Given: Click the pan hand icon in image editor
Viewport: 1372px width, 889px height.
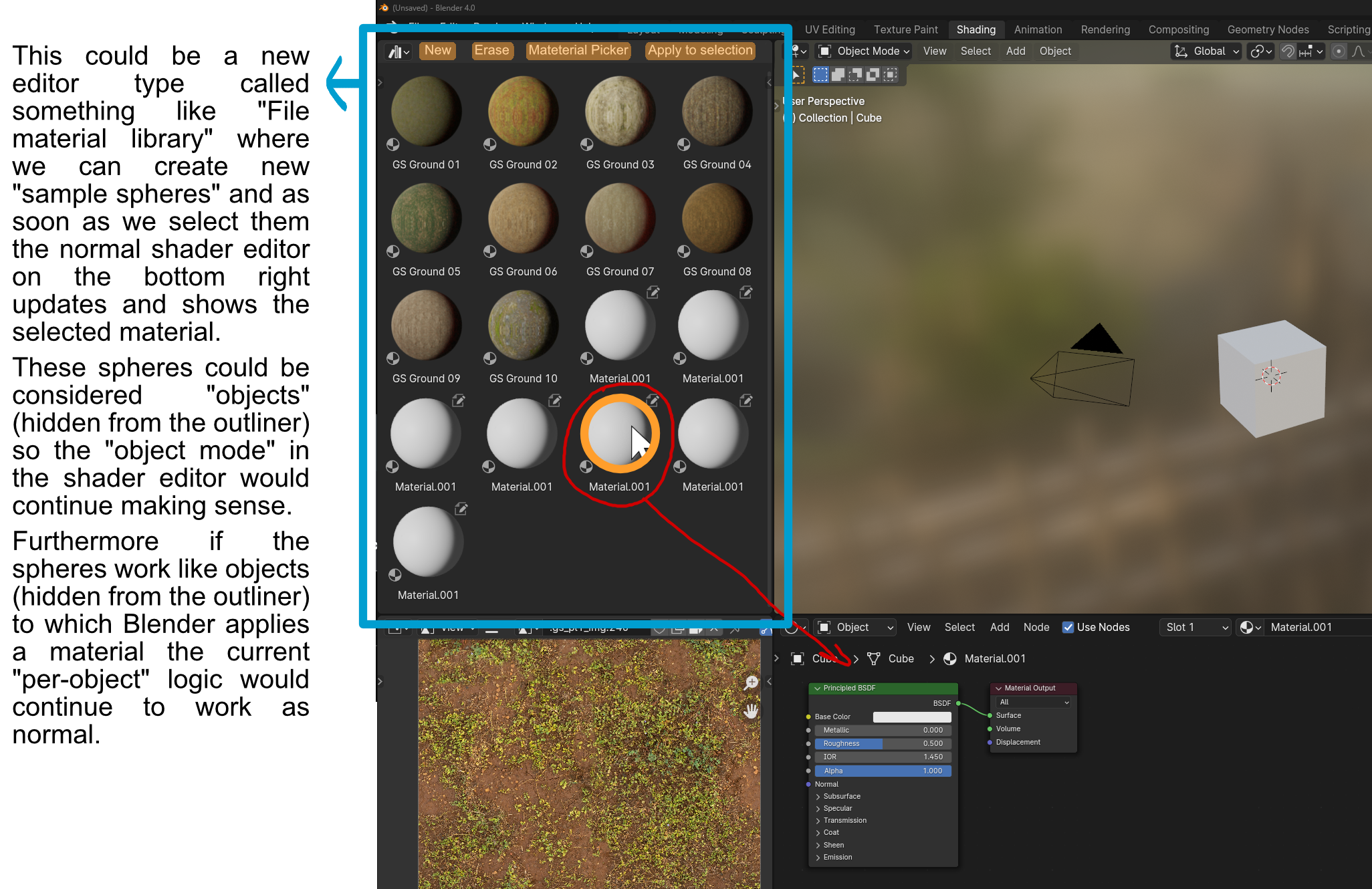Looking at the screenshot, I should click(x=752, y=711).
